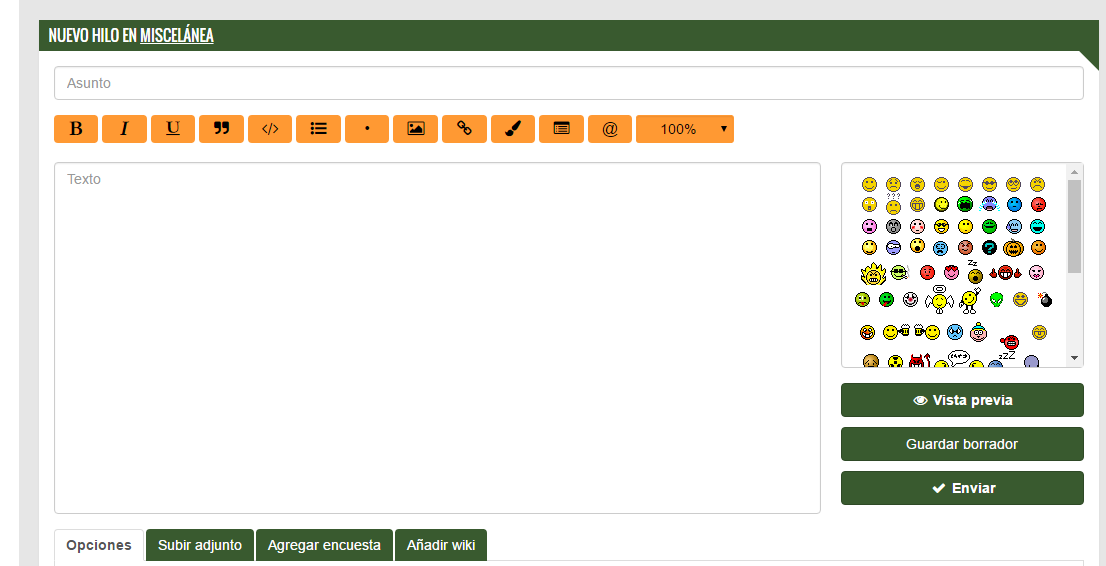
Task: Click the smiley panel scroll down arrow
Action: click(1074, 358)
